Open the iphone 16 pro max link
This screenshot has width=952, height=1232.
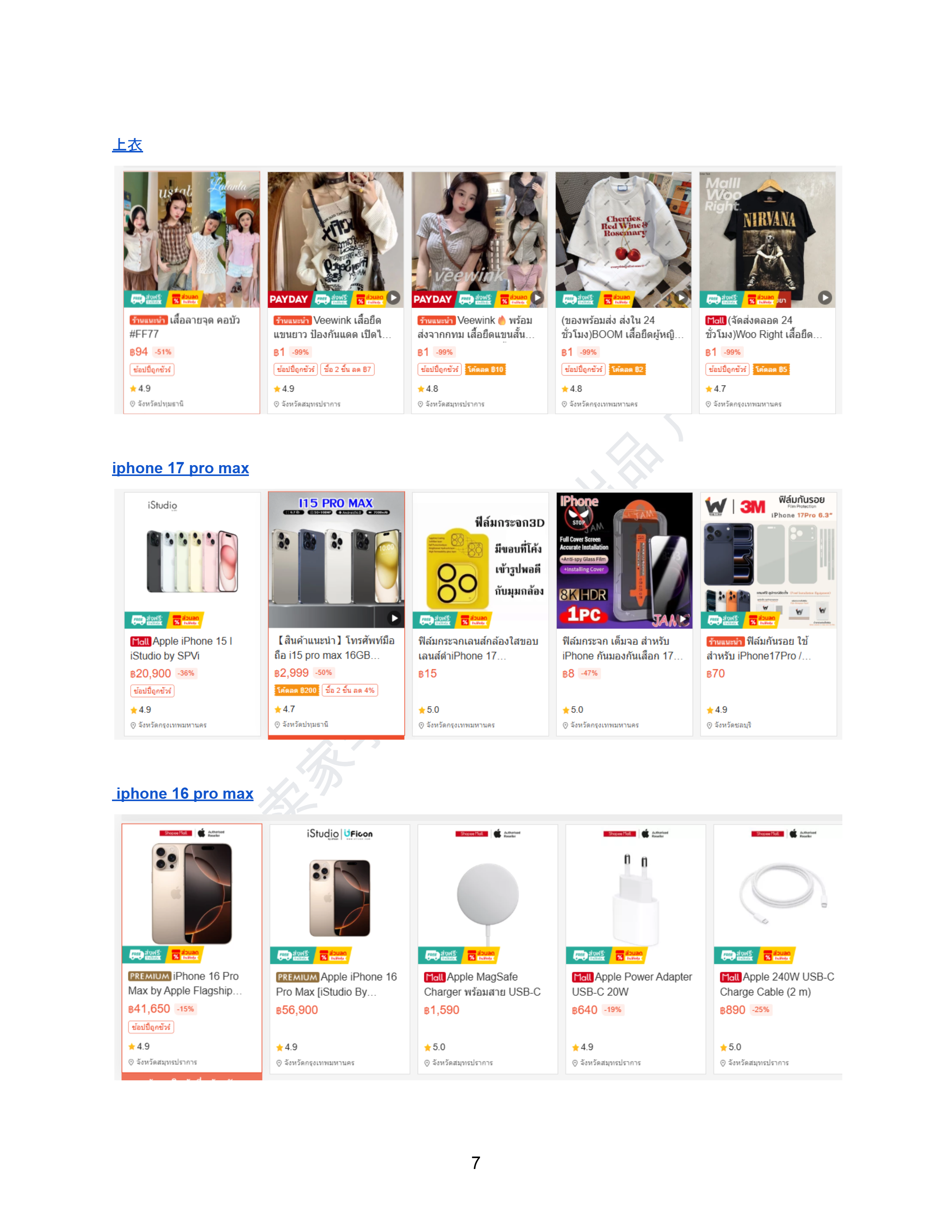click(183, 793)
